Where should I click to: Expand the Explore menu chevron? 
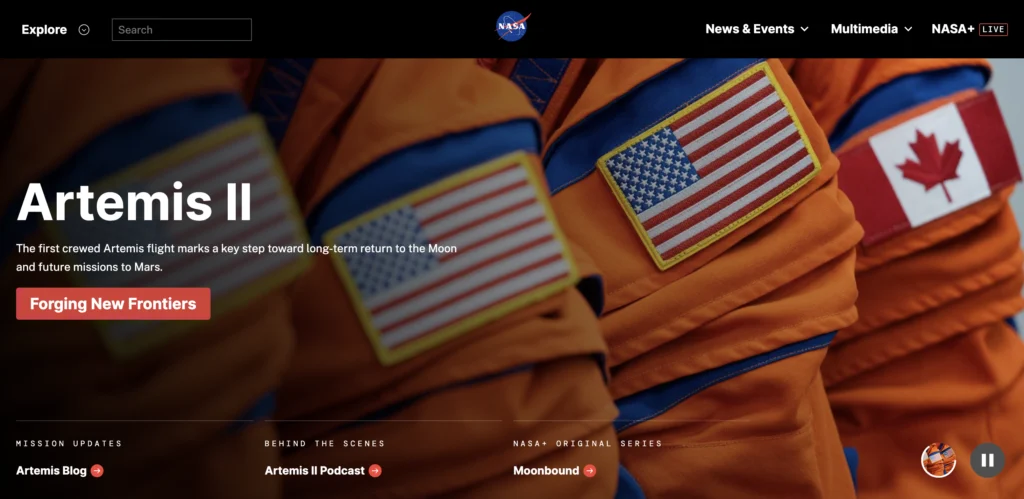pos(84,29)
